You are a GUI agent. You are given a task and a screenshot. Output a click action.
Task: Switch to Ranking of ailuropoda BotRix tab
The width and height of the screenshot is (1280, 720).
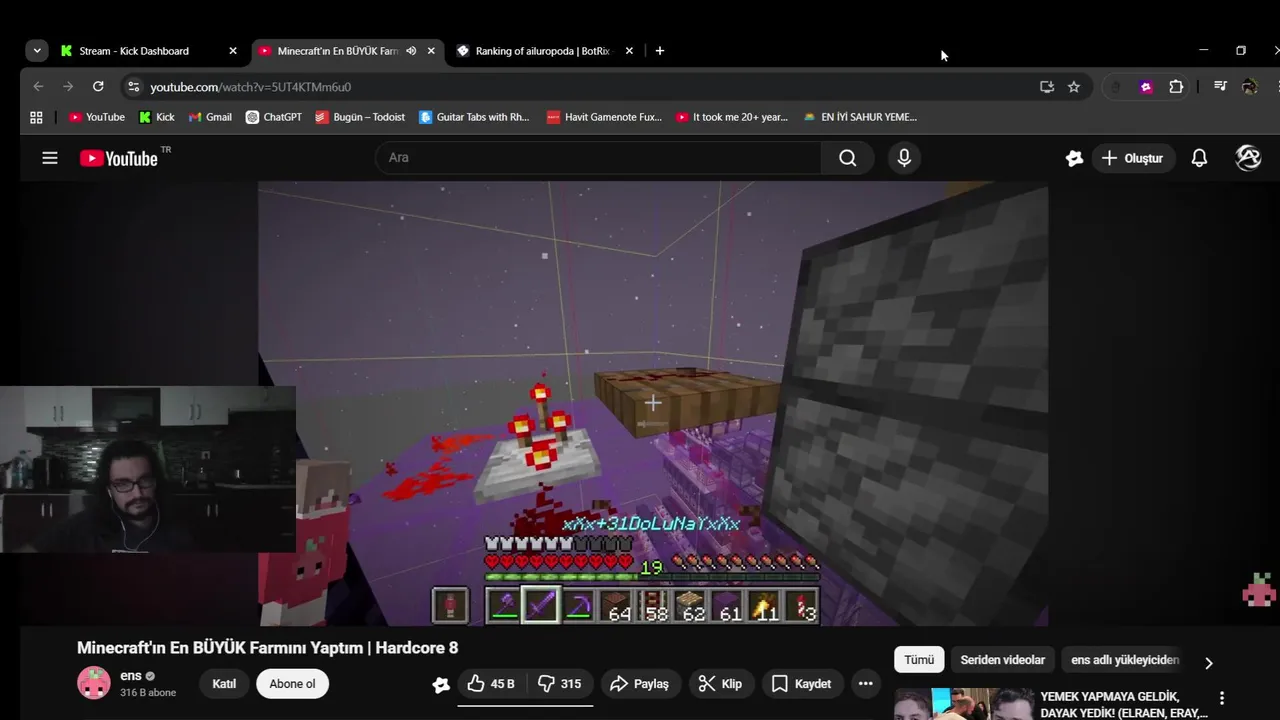point(542,51)
